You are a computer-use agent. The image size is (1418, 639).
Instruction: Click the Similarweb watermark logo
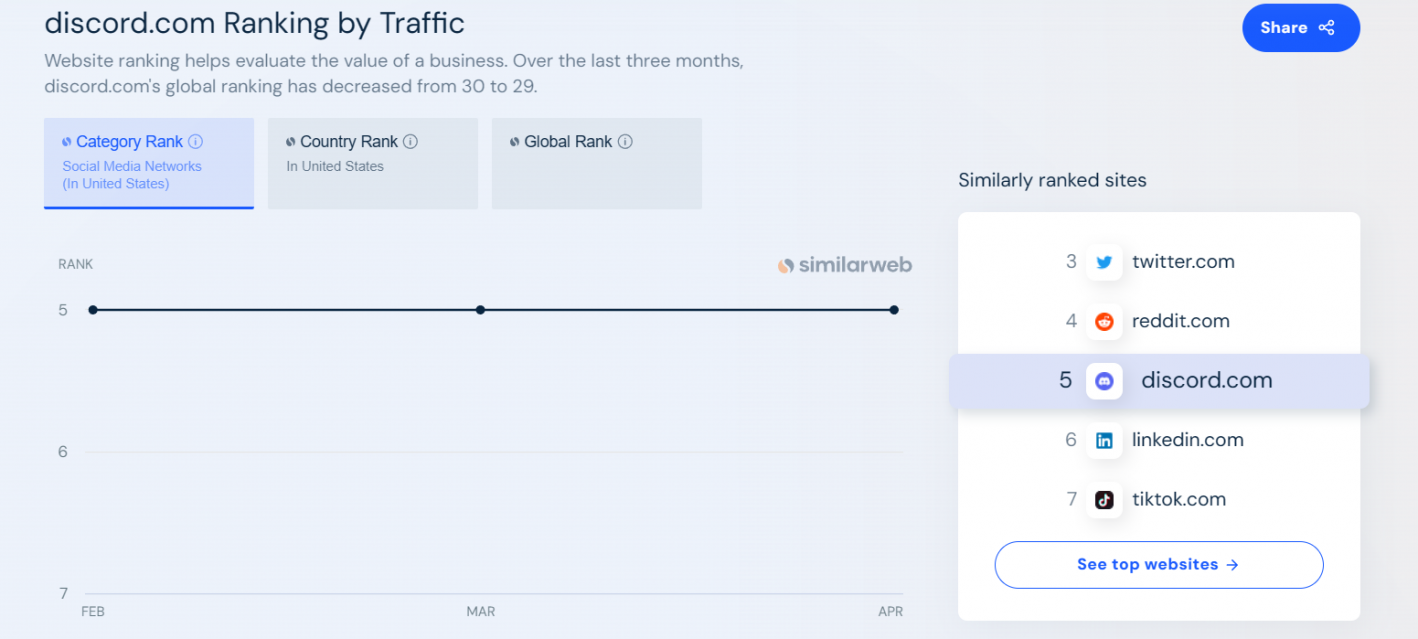tap(845, 265)
